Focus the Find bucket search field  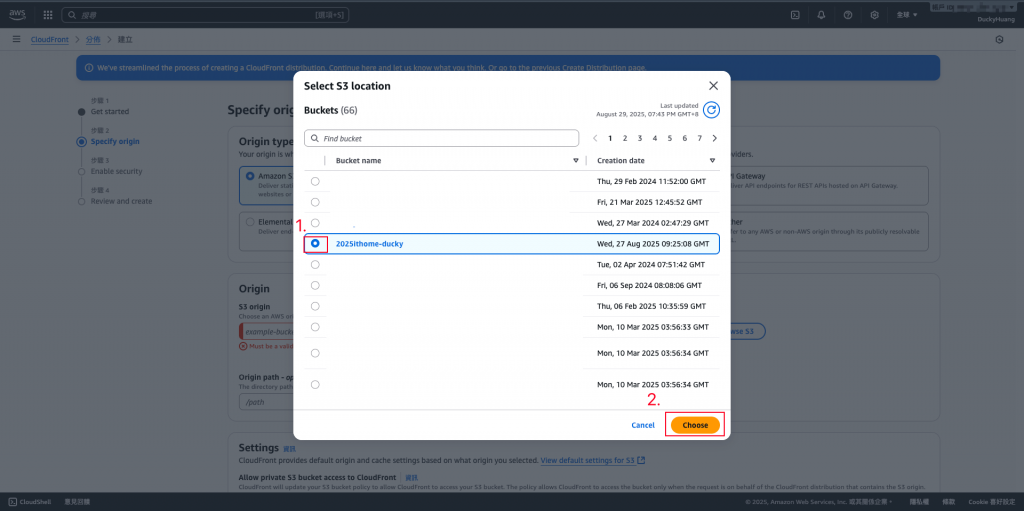(441, 139)
